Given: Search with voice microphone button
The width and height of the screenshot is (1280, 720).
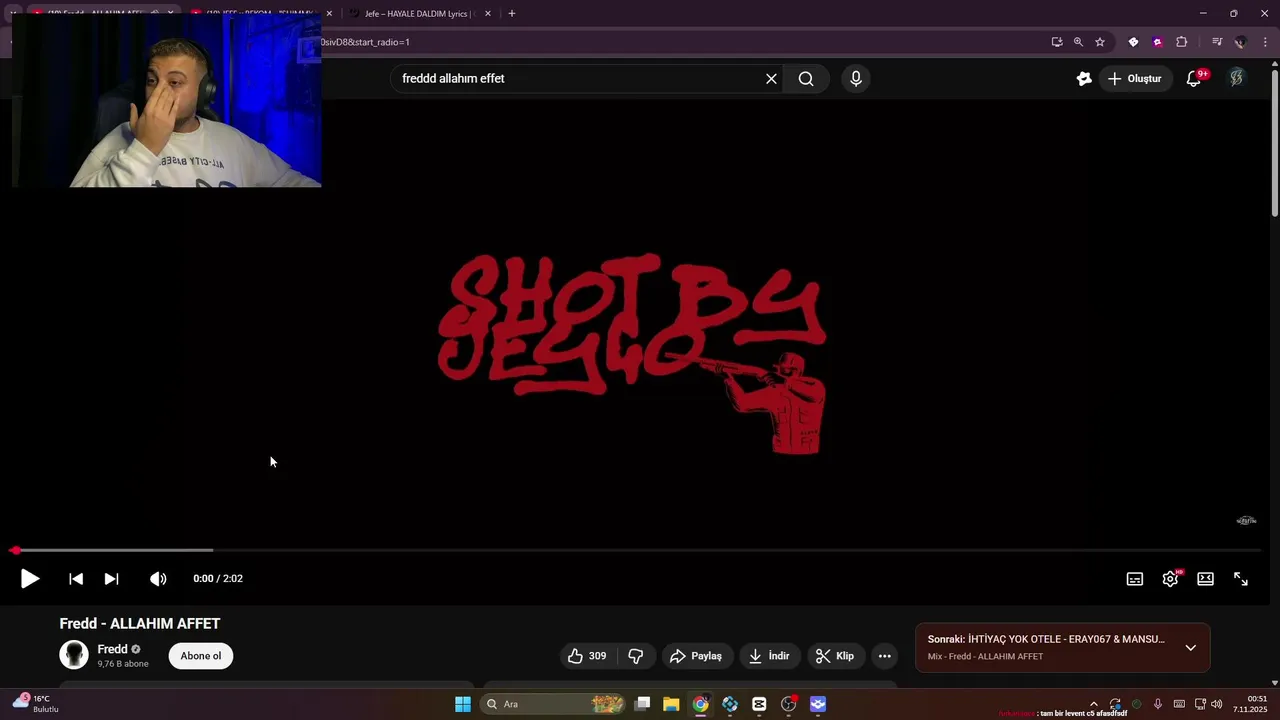Looking at the screenshot, I should tap(856, 78).
